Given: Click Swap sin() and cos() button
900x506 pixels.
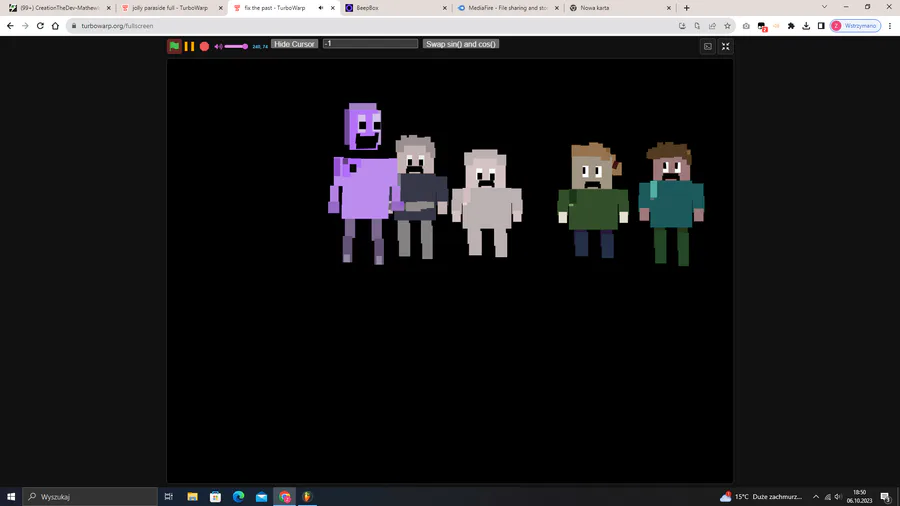Looking at the screenshot, I should pos(461,44).
